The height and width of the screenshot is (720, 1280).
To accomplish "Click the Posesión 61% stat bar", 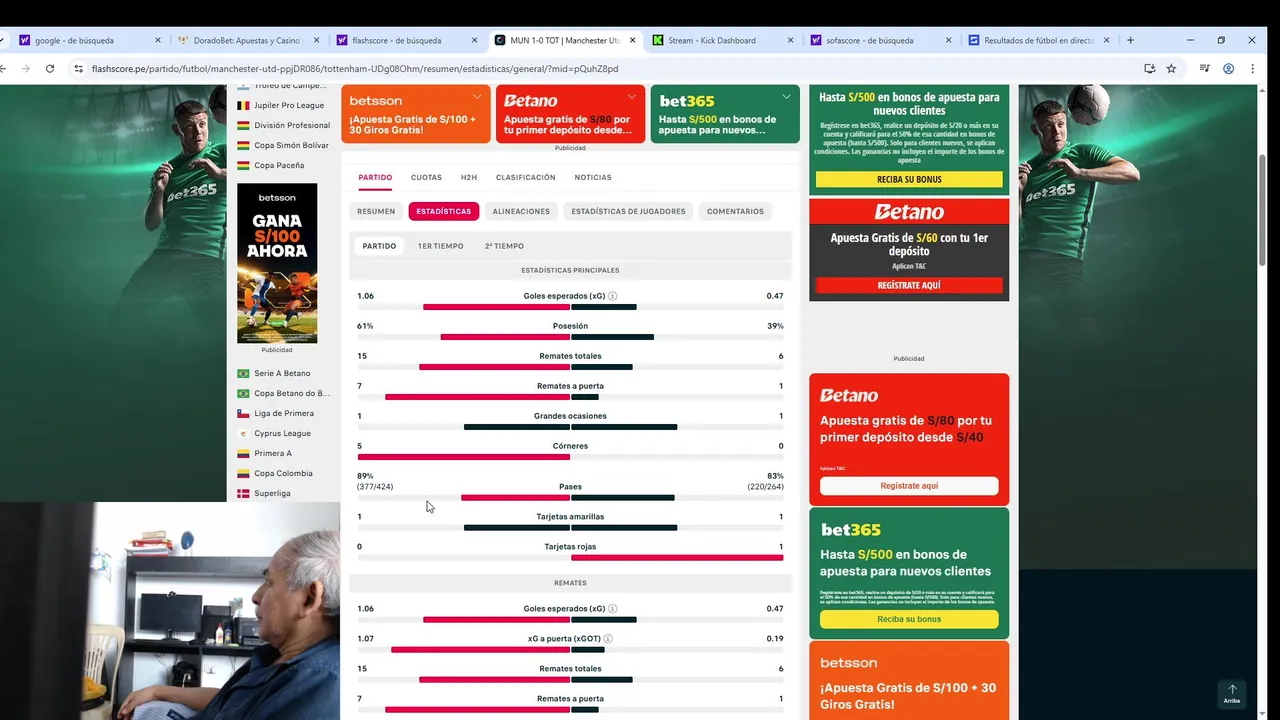I will (x=570, y=337).
